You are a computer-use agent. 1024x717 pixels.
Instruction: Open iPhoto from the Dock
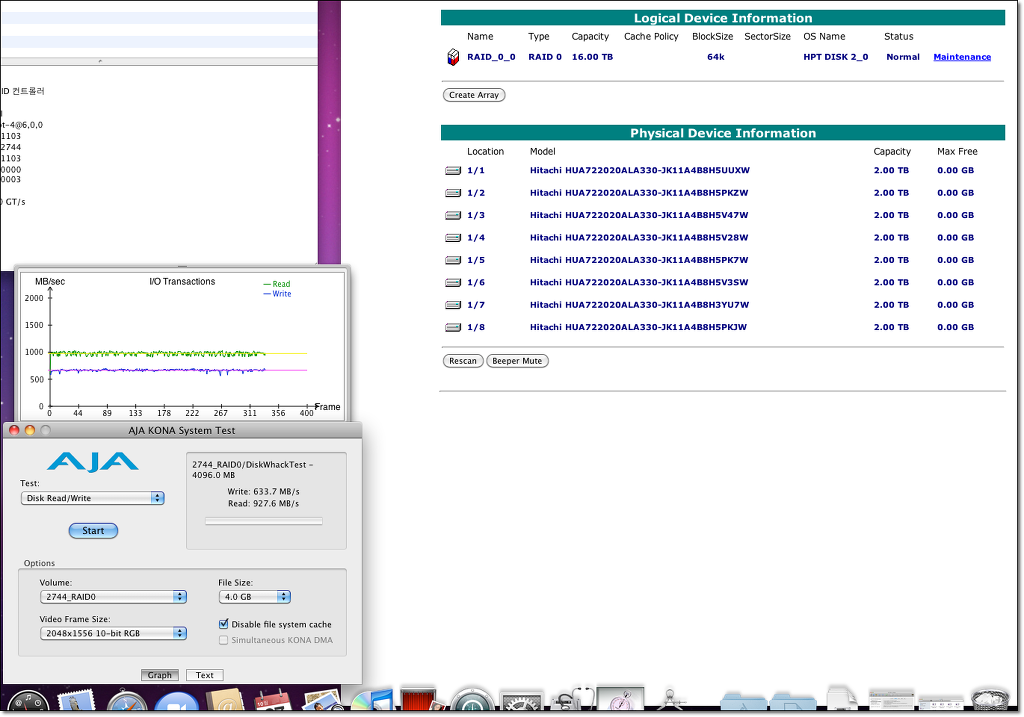(x=322, y=701)
